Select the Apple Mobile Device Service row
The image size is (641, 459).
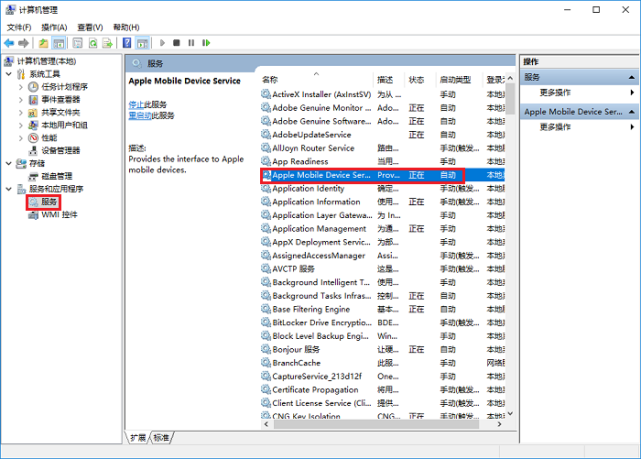(x=383, y=175)
